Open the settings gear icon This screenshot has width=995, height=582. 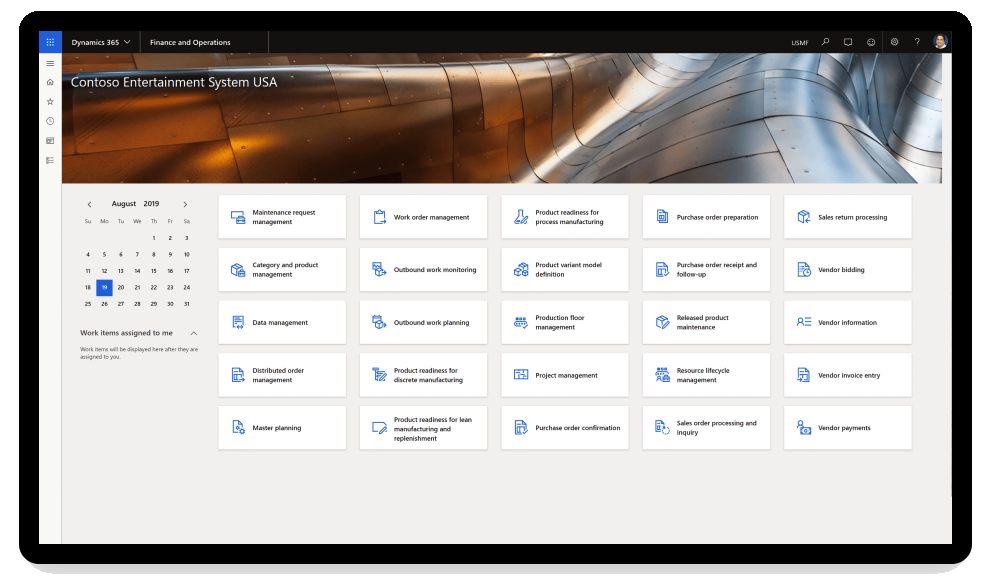coord(894,42)
